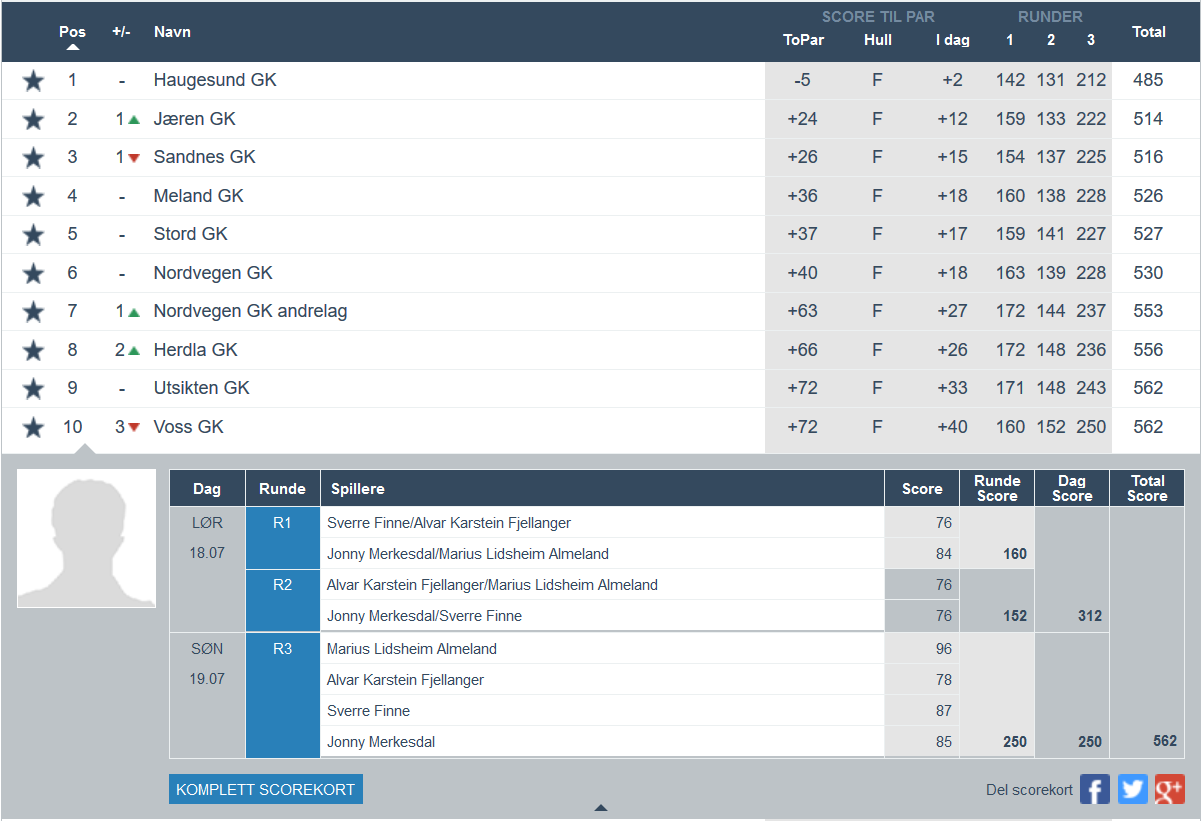The height and width of the screenshot is (821, 1202).
Task: Toggle favorite star for Jæren GK
Action: (x=33, y=120)
